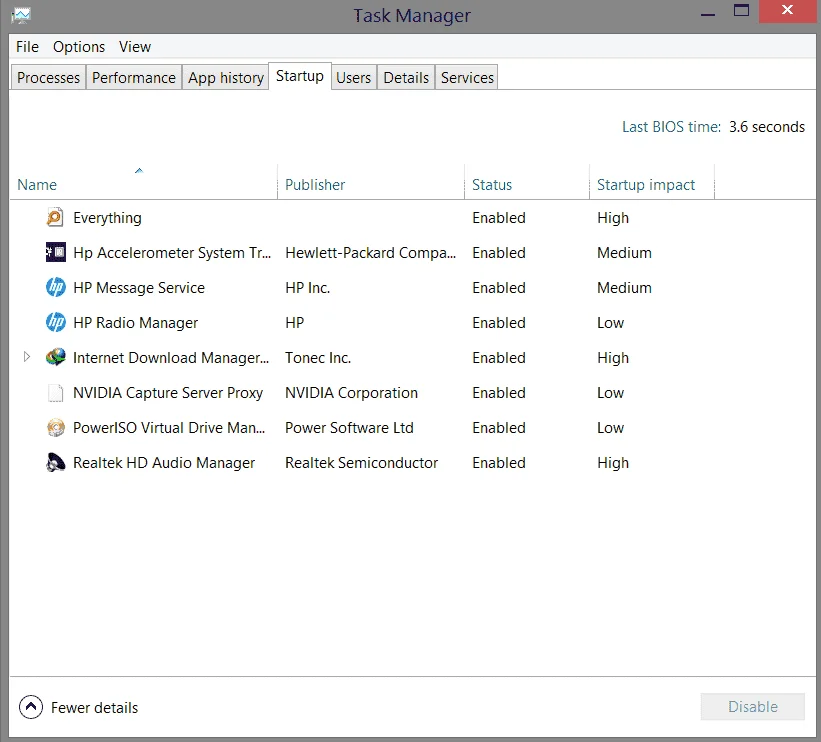Click the Fewer details label
Viewport: 821px width, 742px height.
(94, 707)
